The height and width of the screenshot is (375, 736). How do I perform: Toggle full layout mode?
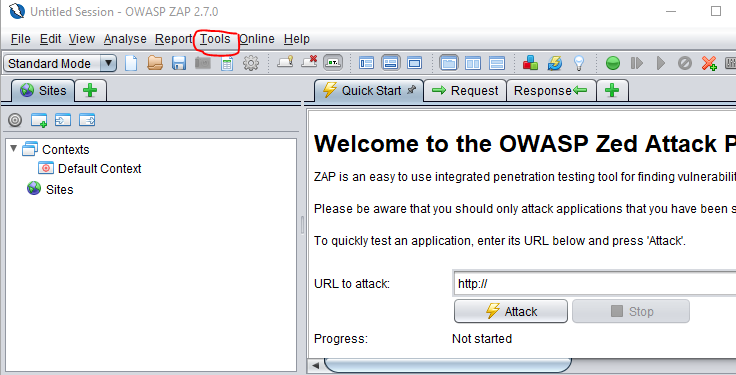[x=414, y=63]
